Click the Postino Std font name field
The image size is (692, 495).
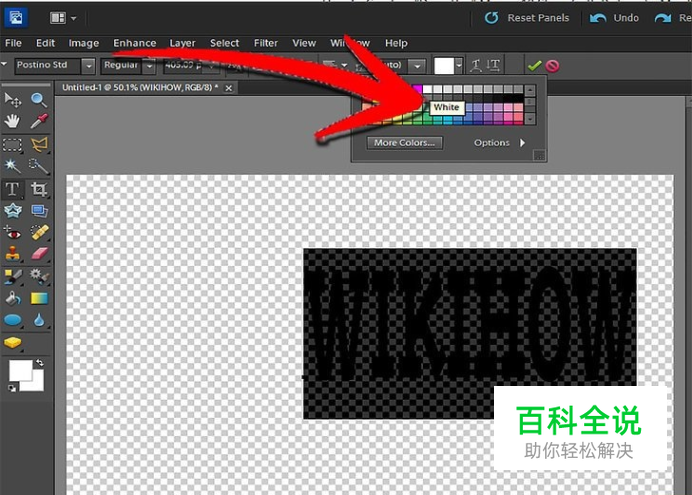(48, 66)
